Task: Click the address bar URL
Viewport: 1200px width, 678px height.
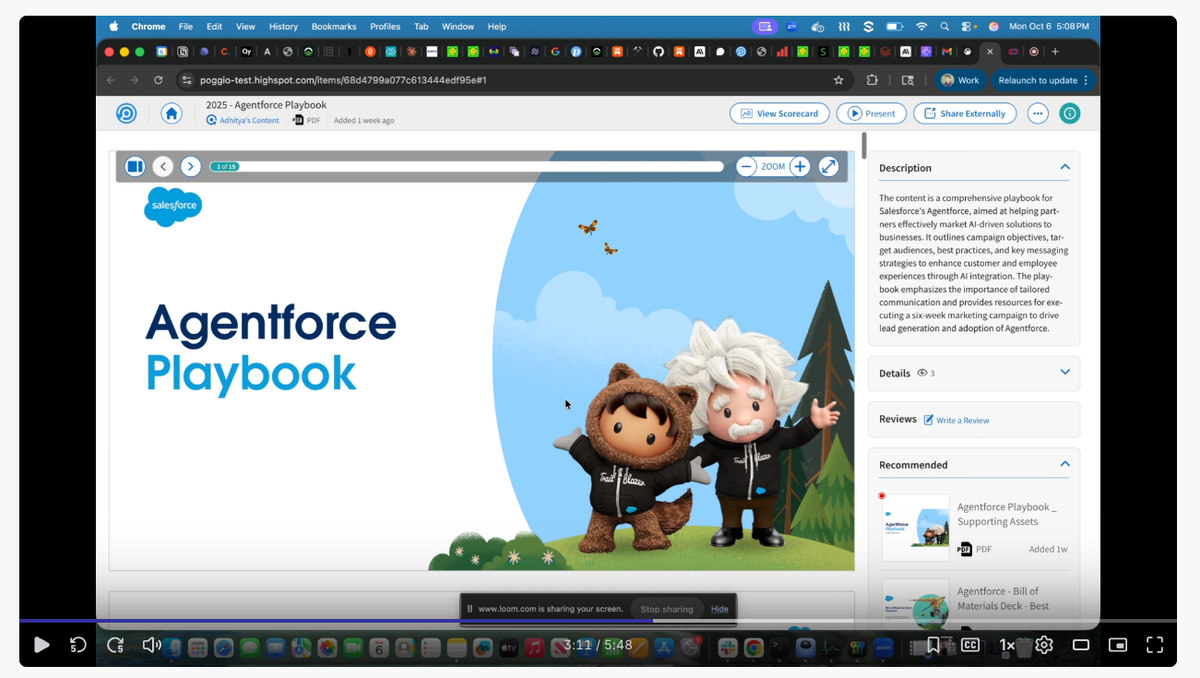Action: (x=341, y=80)
